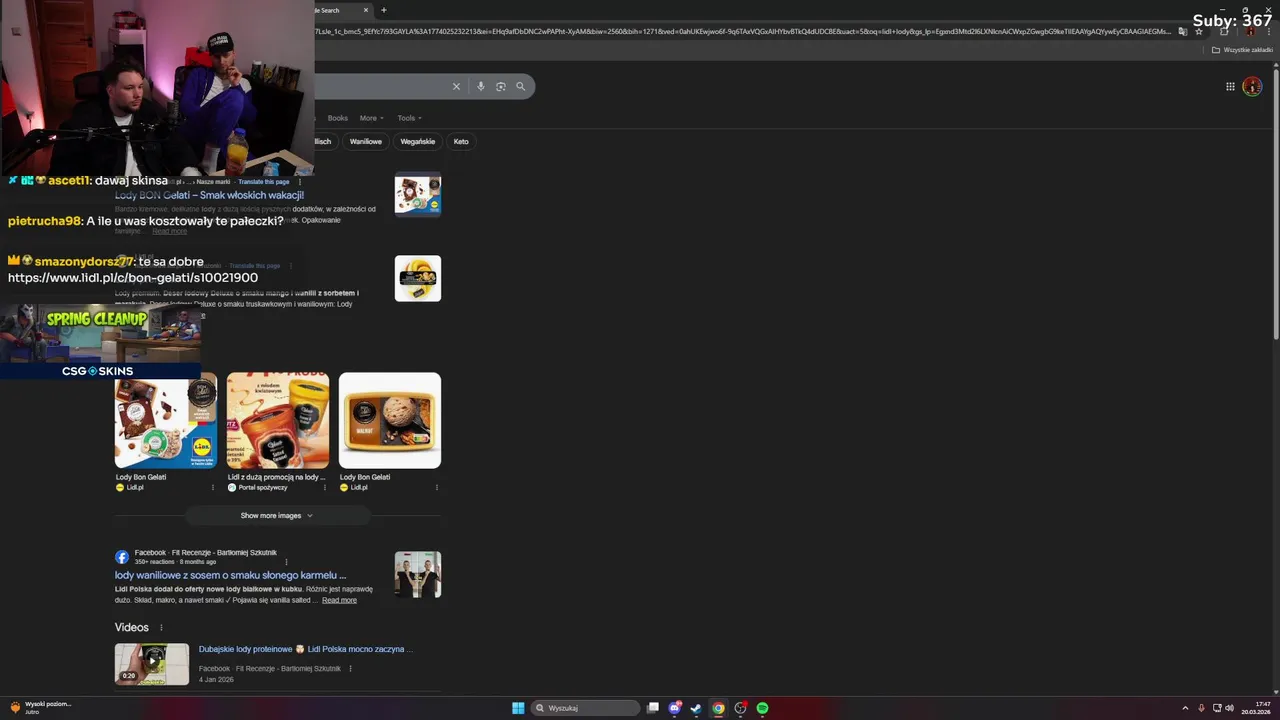Open the OBS icon on the taskbar

(x=740, y=708)
